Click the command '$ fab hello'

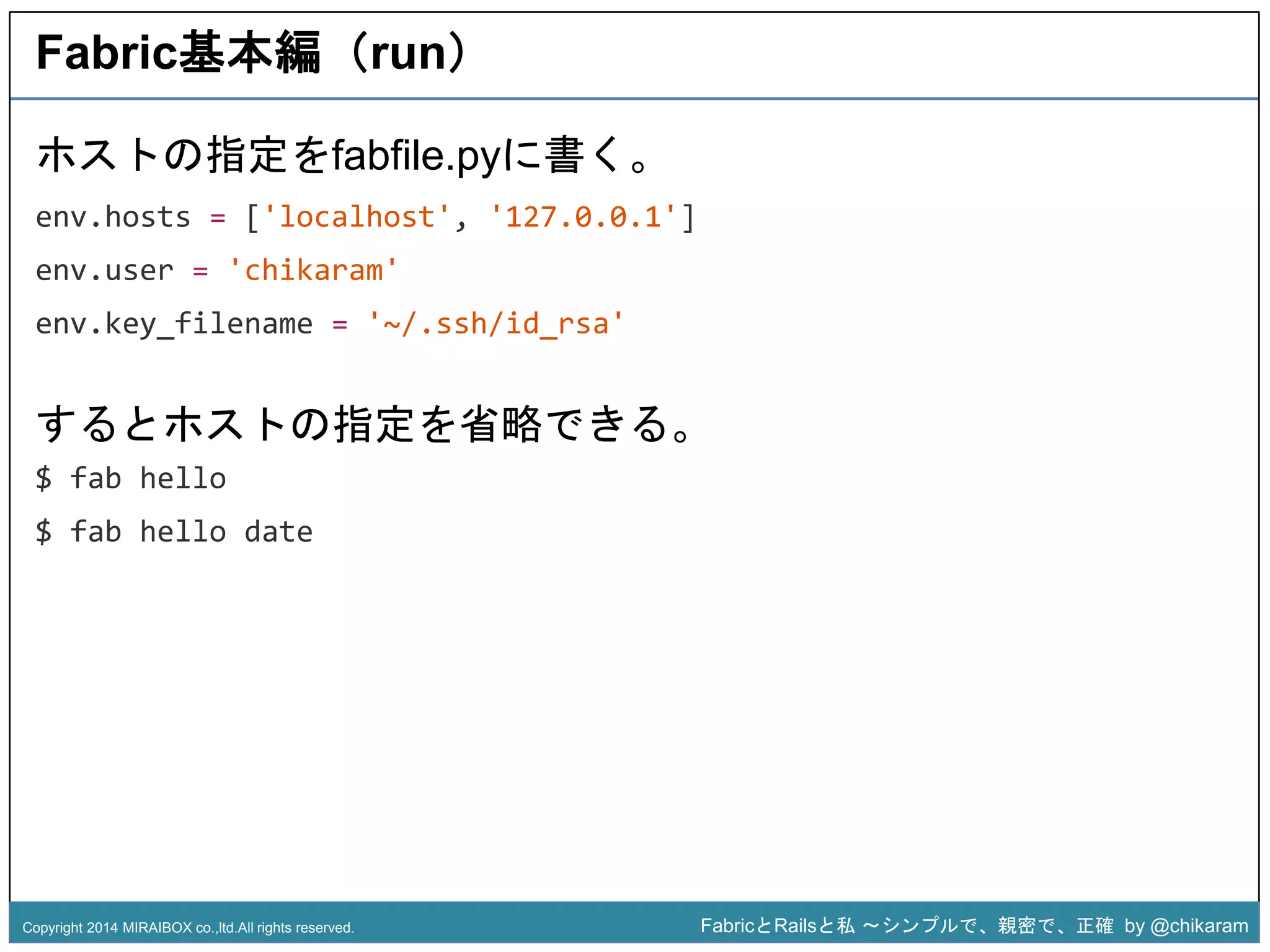pyautogui.click(x=131, y=478)
